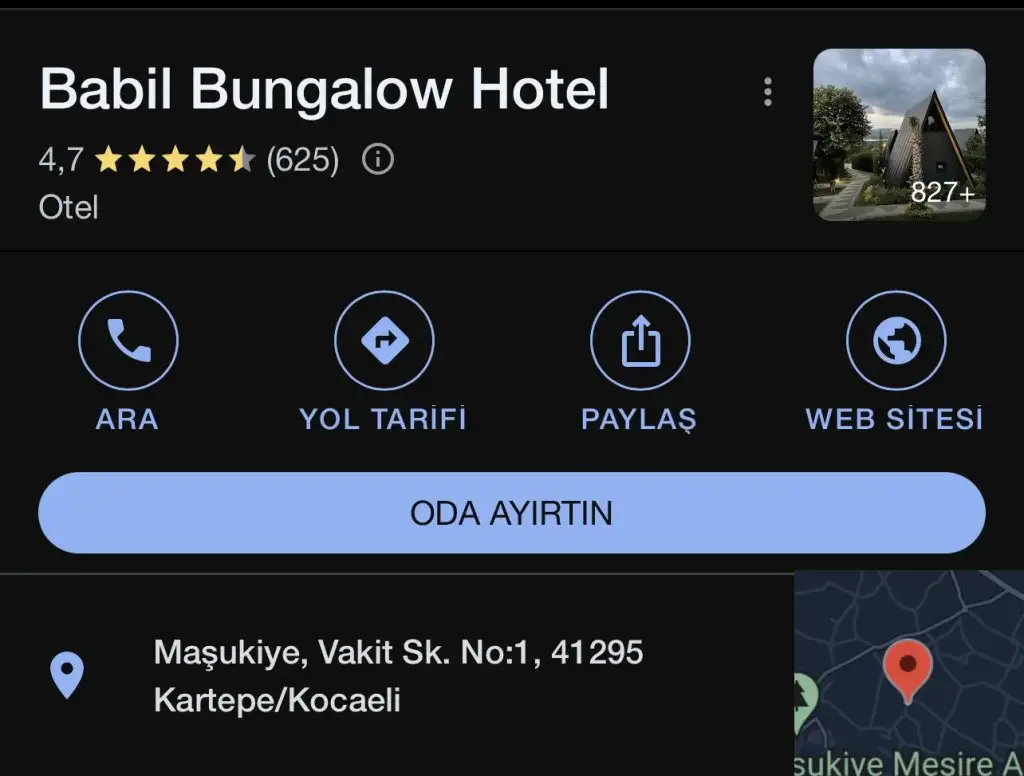Tap the five-star rating row
The image size is (1024, 776).
[176, 159]
